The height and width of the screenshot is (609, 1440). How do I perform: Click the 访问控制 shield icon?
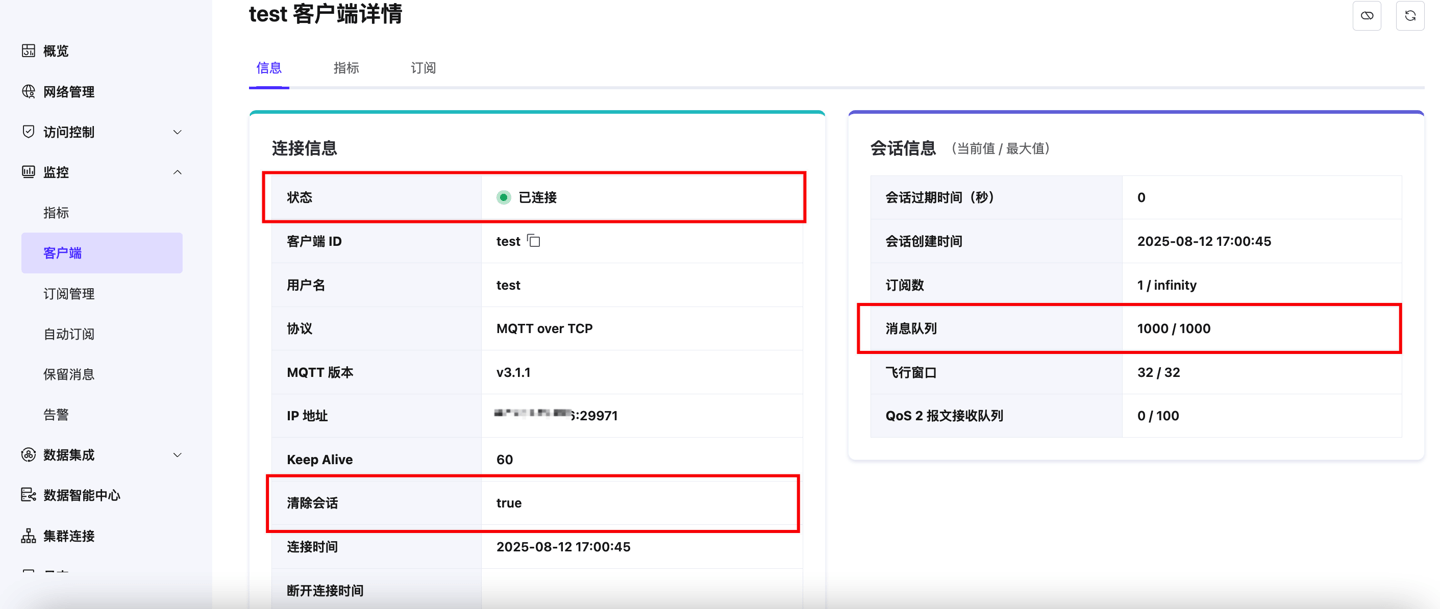(x=28, y=132)
